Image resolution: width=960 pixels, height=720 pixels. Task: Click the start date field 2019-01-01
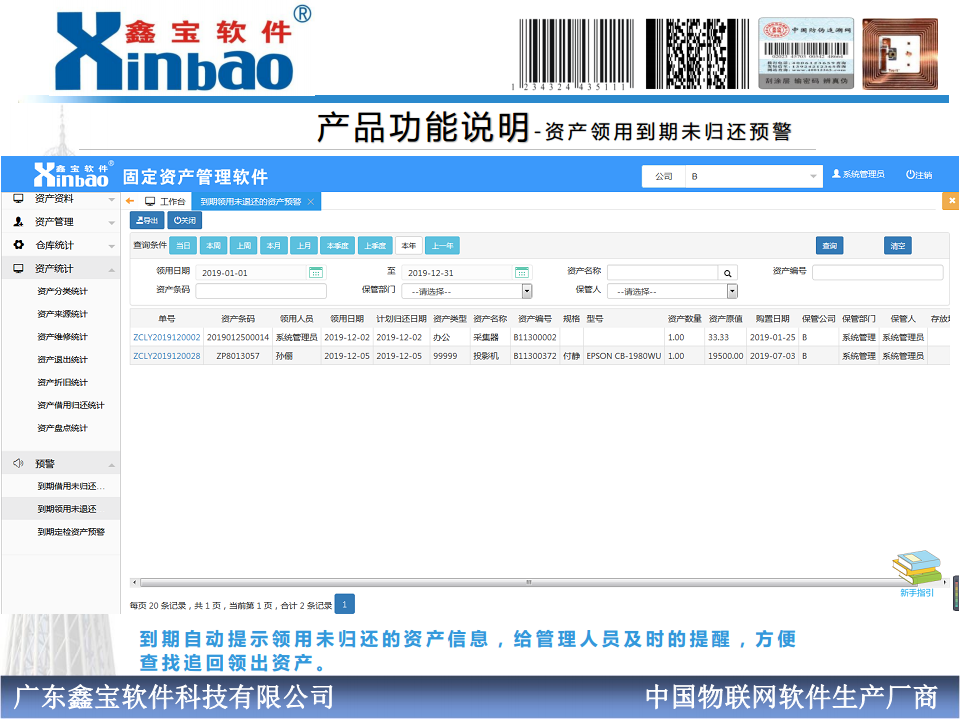tap(251, 272)
